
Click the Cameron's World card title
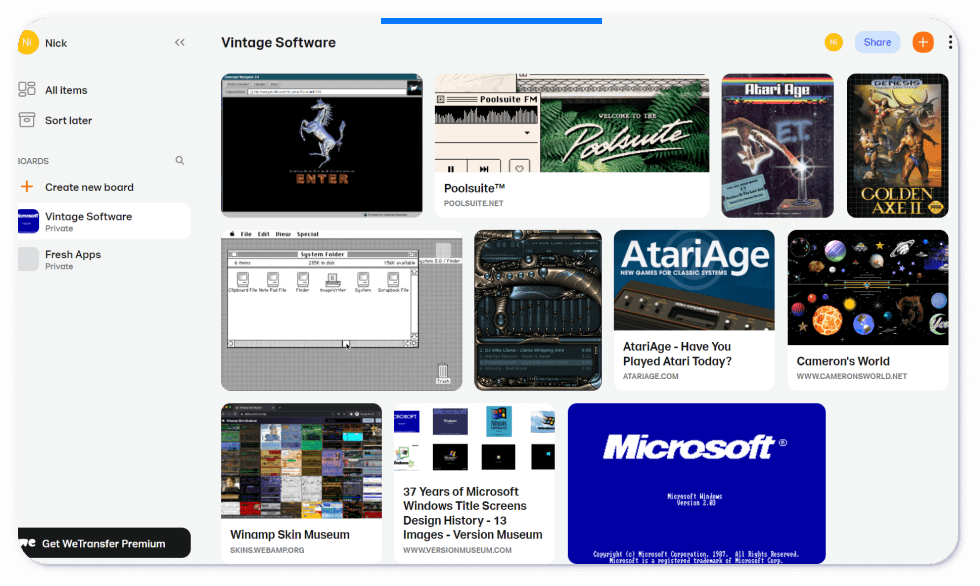tap(843, 361)
